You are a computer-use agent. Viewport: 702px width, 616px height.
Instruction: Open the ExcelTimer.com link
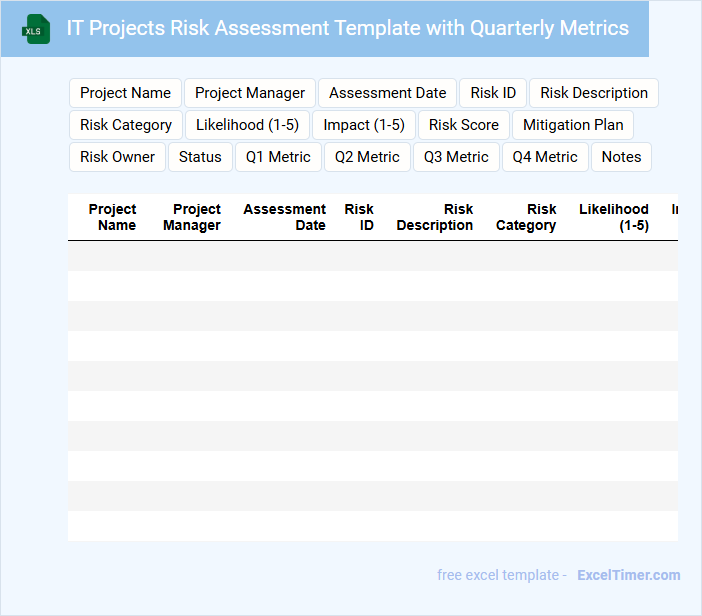pos(628,575)
